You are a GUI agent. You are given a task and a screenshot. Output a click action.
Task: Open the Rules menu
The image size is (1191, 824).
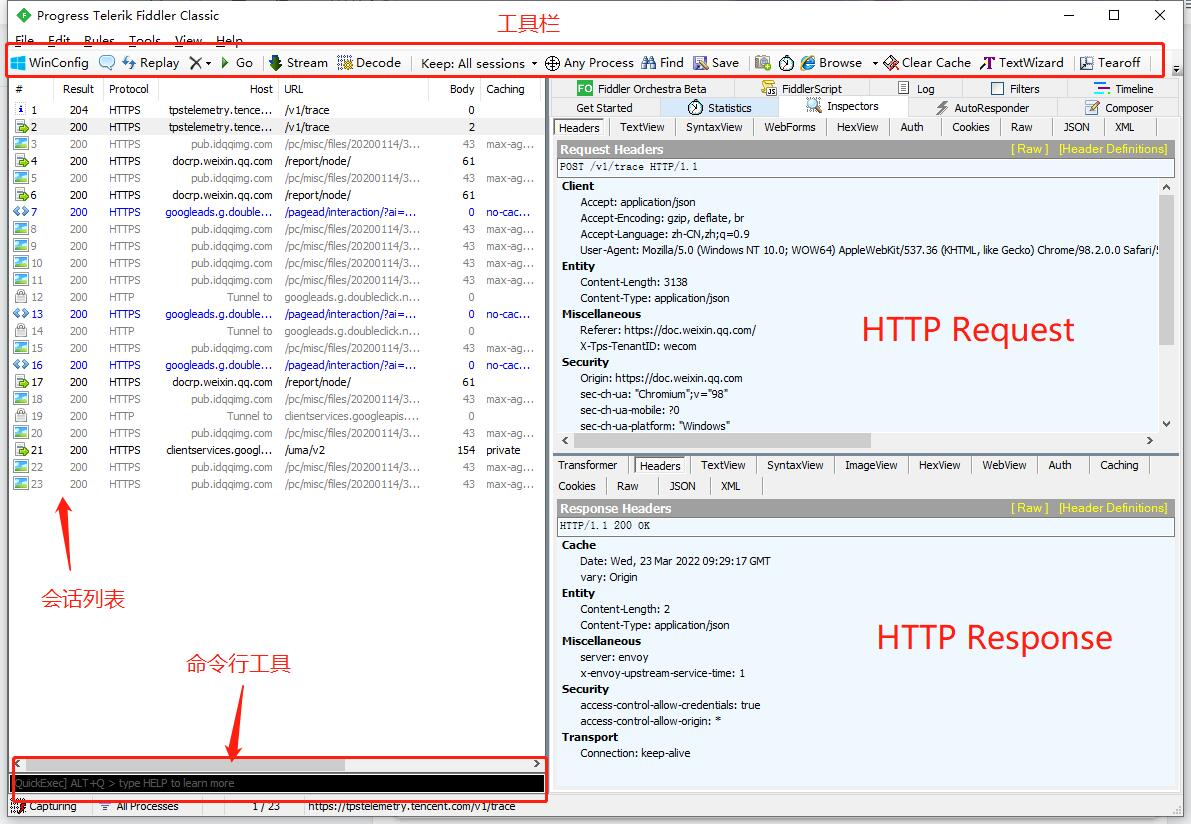point(100,39)
